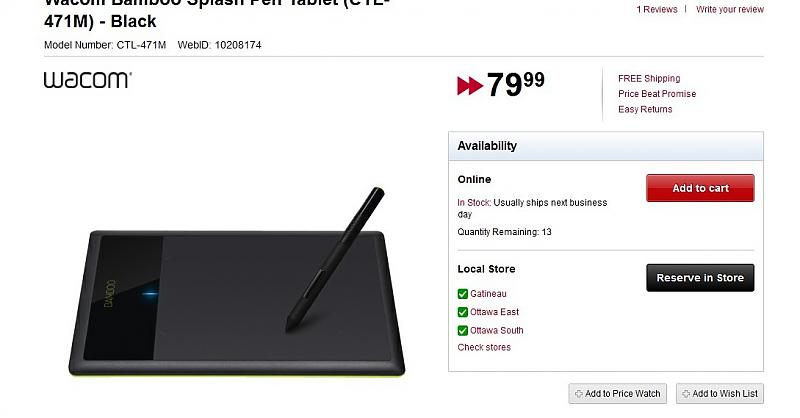Open Write your review link
The width and height of the screenshot is (800, 418).
(x=730, y=9)
